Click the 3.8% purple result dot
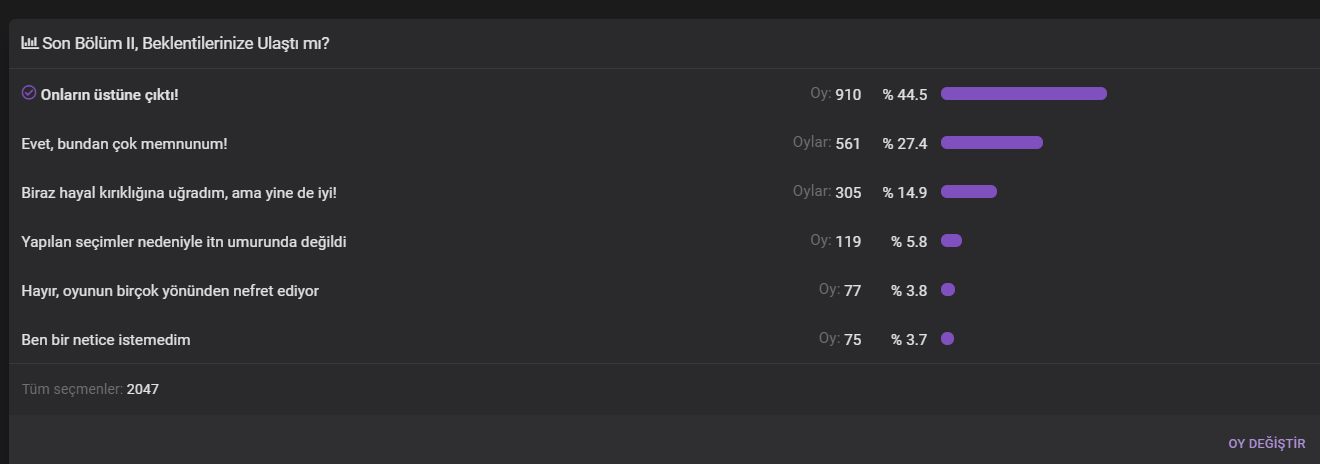The height and width of the screenshot is (464, 1320). click(948, 290)
